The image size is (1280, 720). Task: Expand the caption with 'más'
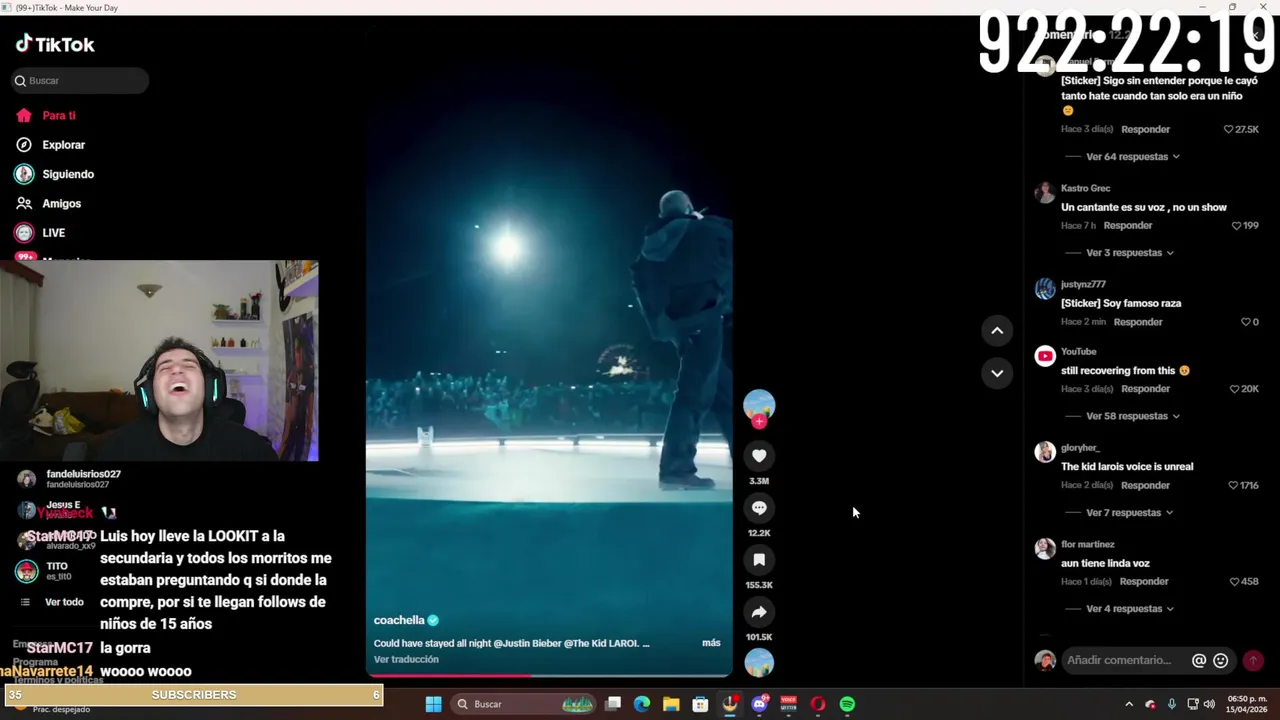(x=711, y=643)
